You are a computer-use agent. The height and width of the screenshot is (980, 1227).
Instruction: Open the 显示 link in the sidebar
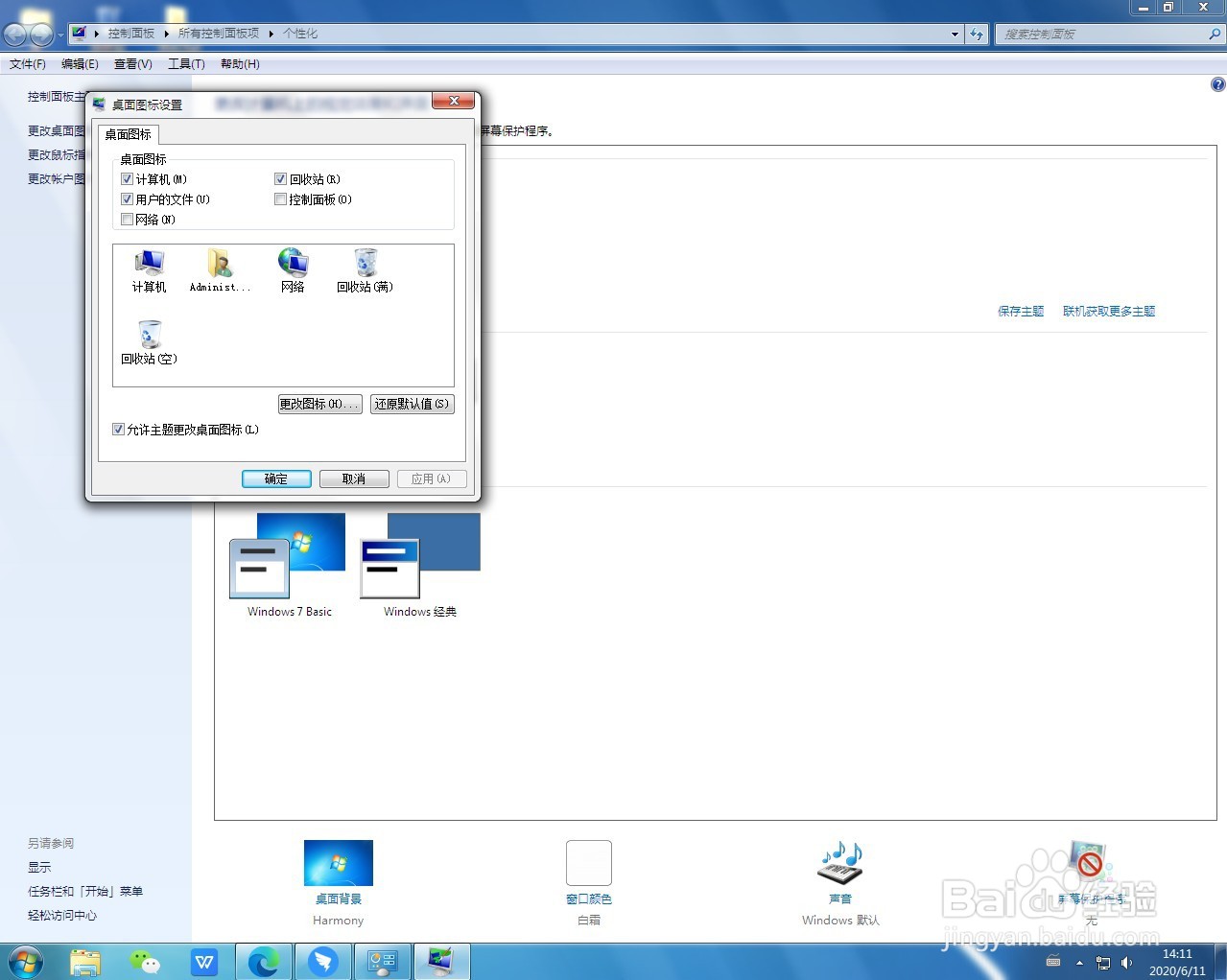39,868
